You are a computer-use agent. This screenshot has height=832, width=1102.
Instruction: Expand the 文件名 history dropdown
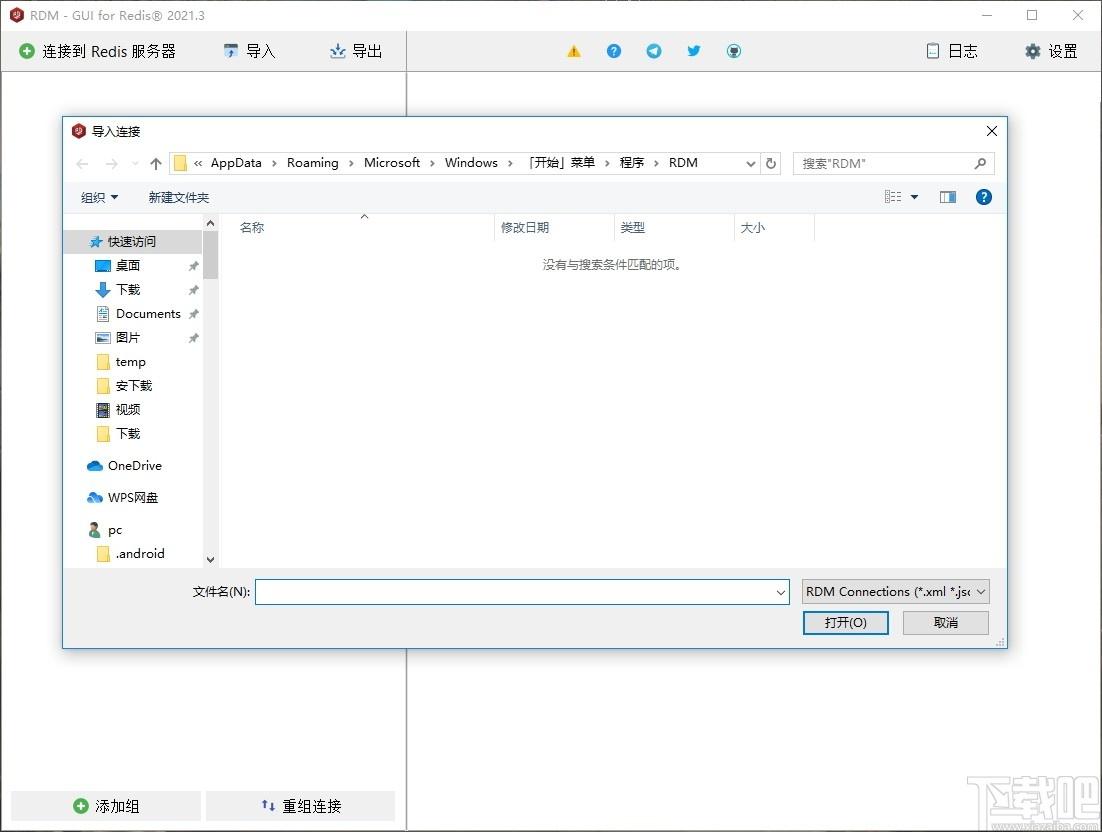[x=781, y=592]
